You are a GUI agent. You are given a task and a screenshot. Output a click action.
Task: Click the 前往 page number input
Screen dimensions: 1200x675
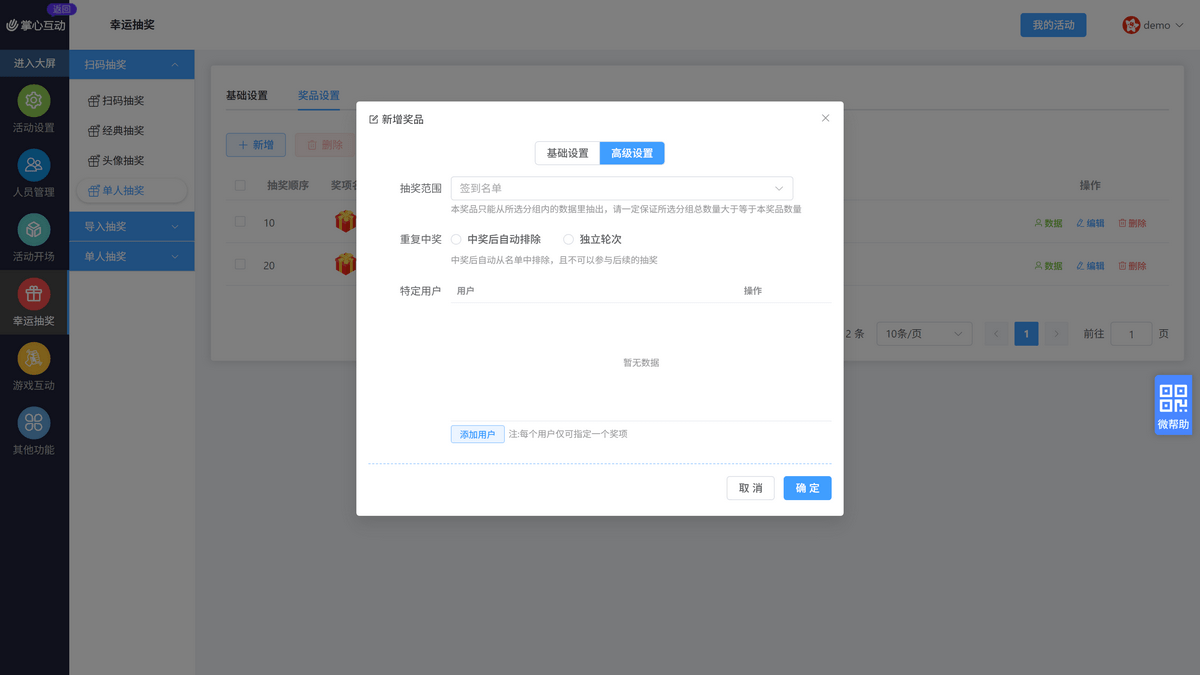[x=1132, y=334]
